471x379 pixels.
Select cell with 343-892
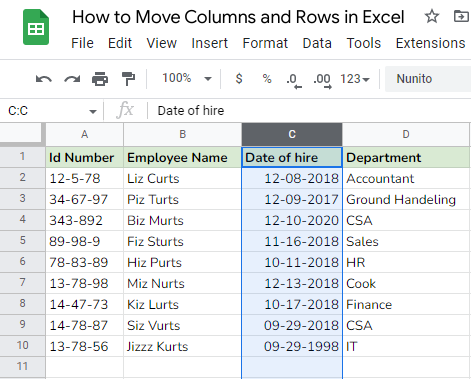(x=85, y=220)
